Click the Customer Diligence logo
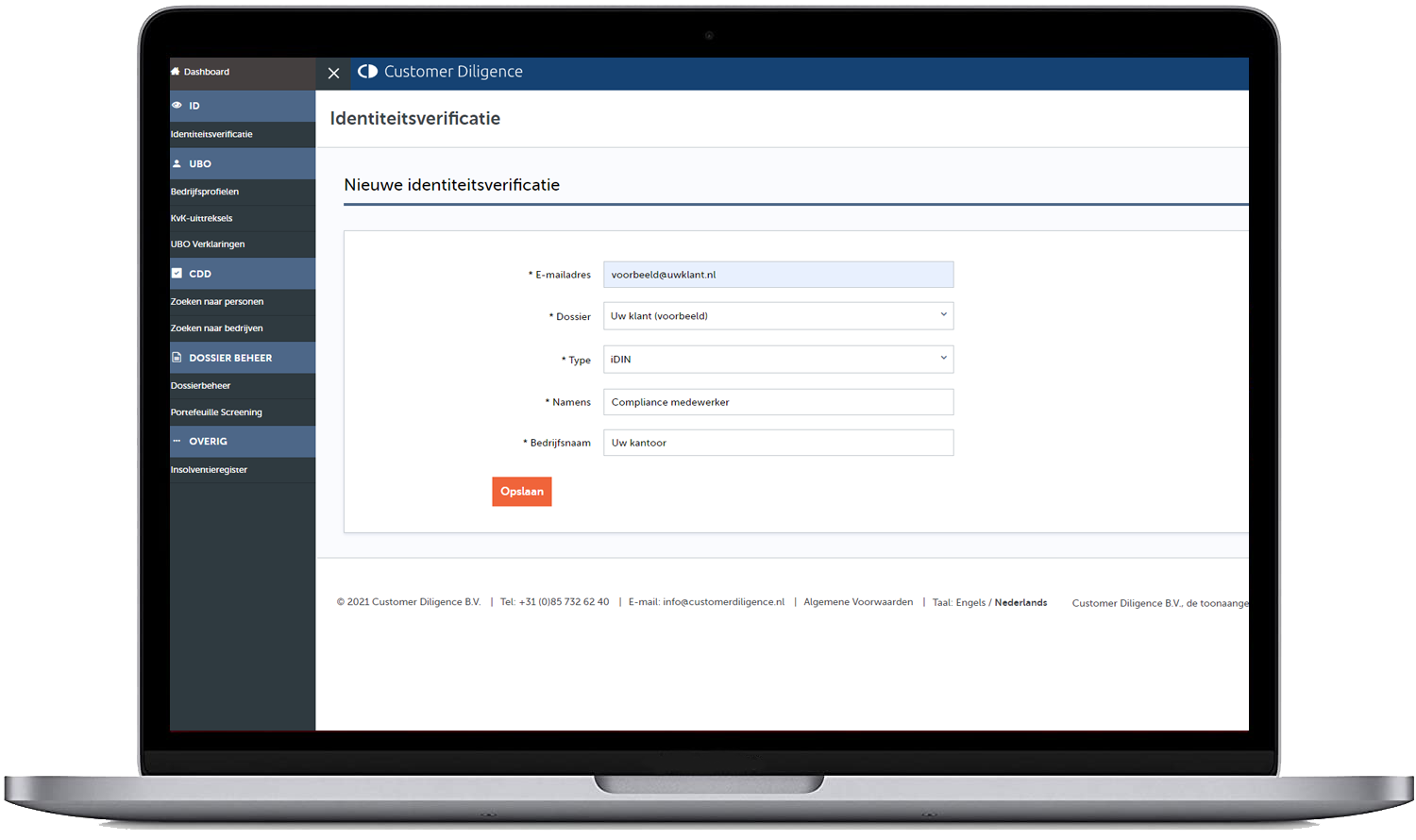The width and height of the screenshot is (1416, 840). click(x=368, y=72)
